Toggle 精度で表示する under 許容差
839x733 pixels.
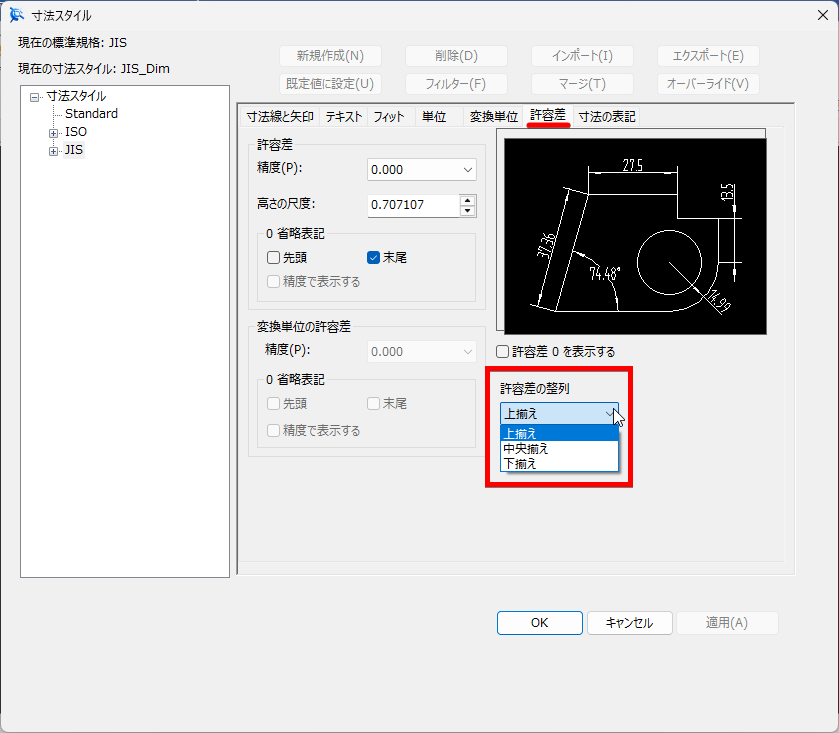[273, 281]
